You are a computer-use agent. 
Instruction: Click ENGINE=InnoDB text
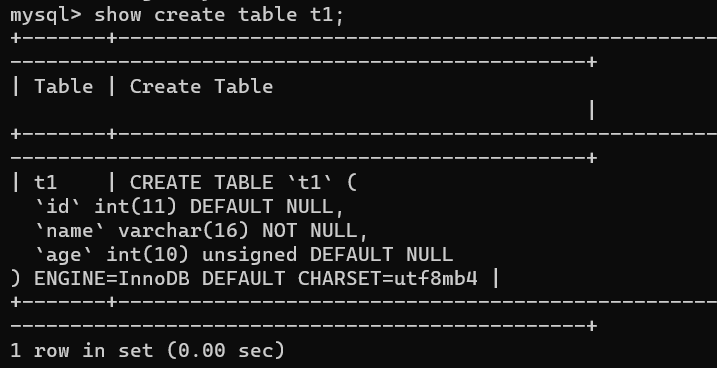[112, 278]
